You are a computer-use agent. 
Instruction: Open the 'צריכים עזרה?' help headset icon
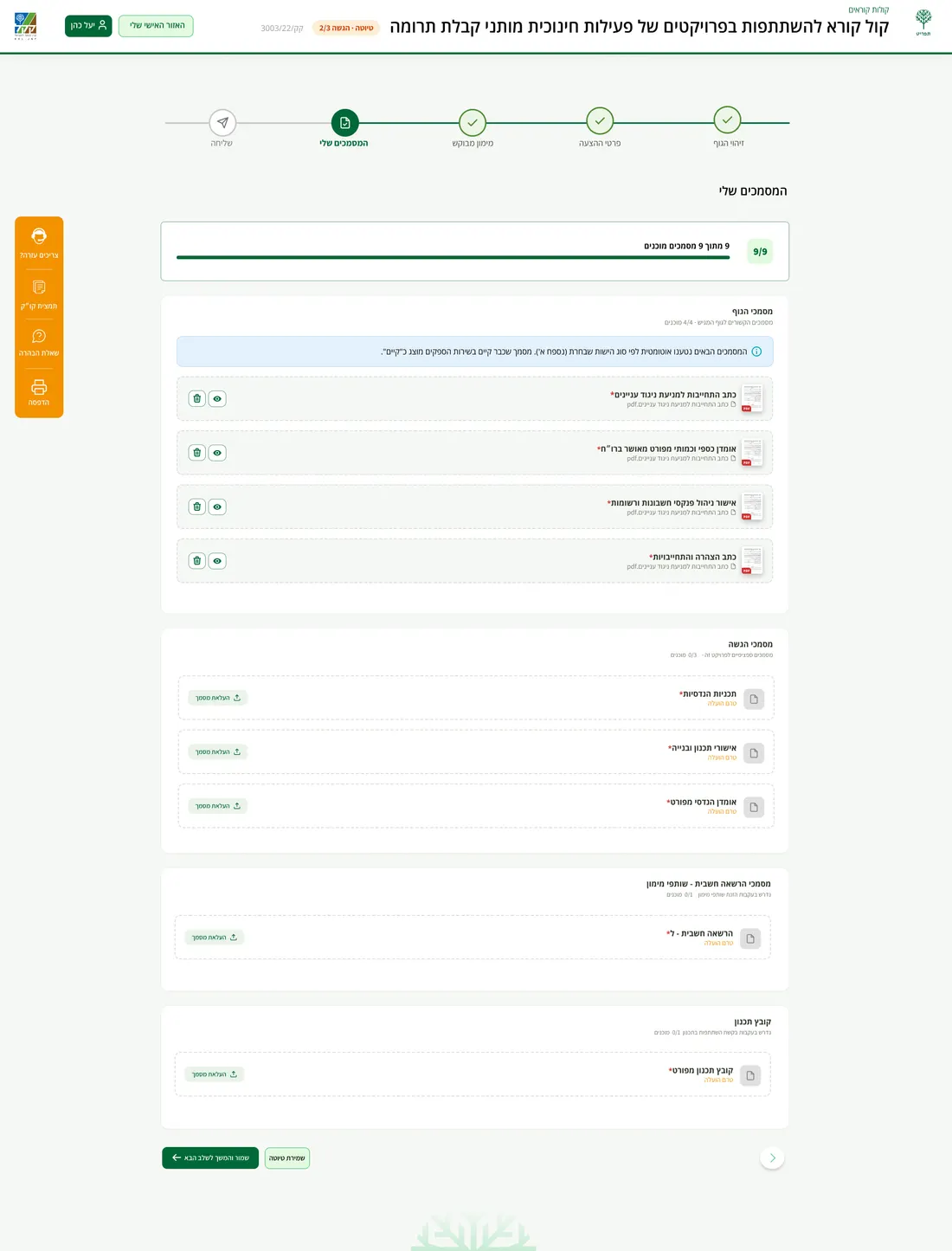pos(39,235)
